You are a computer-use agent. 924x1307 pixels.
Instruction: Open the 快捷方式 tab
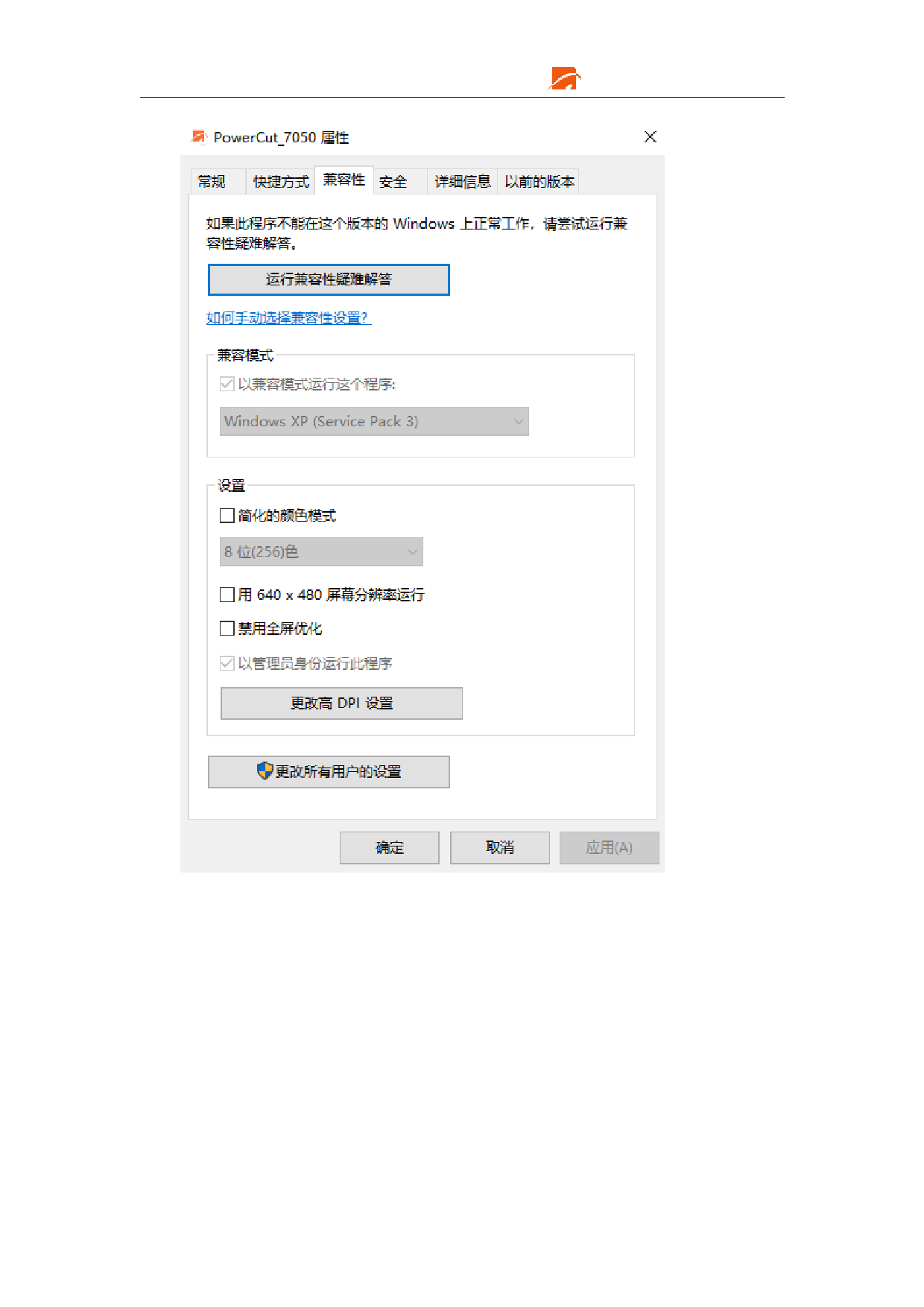coord(281,181)
